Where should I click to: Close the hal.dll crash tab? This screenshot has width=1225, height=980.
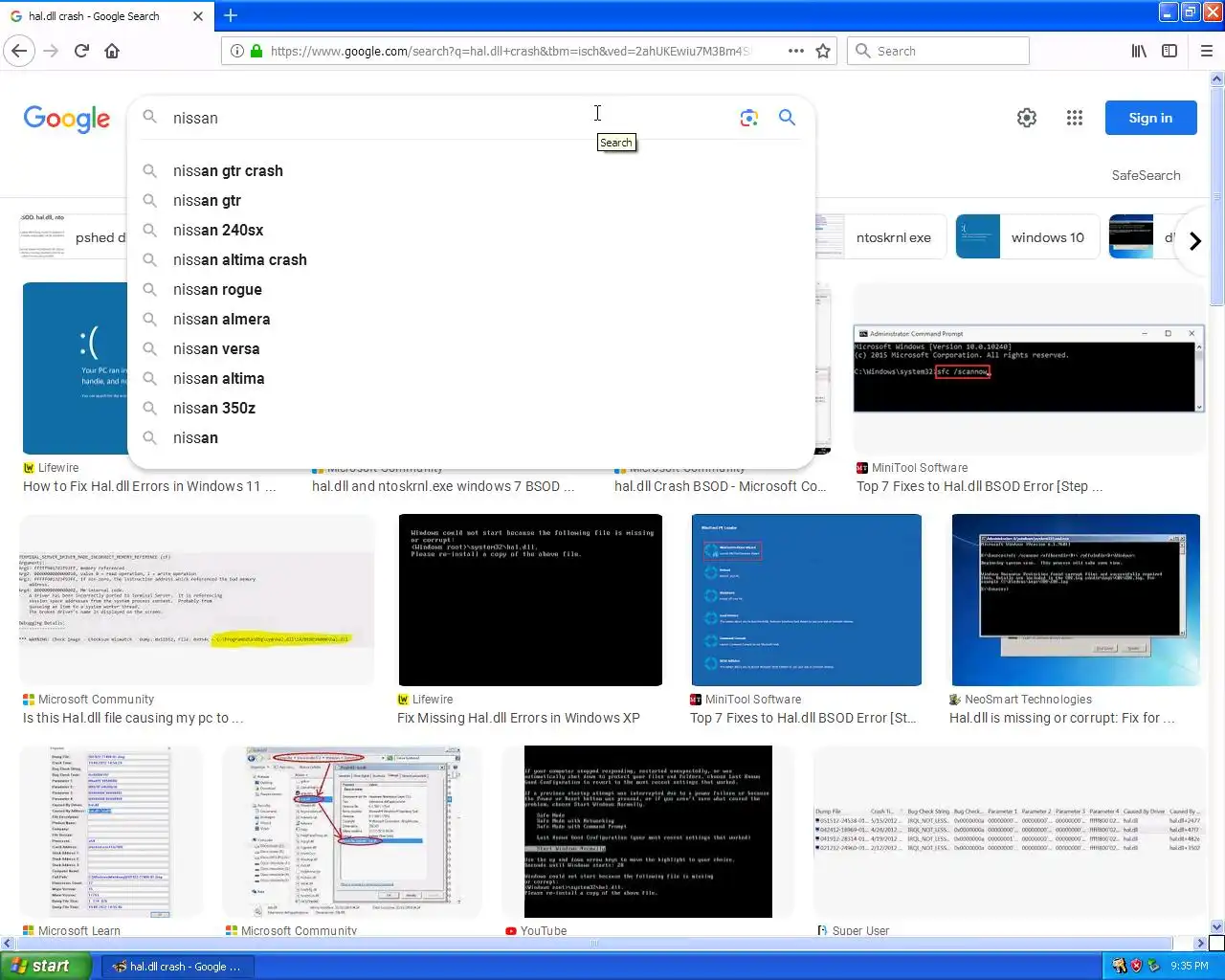pyautogui.click(x=198, y=16)
